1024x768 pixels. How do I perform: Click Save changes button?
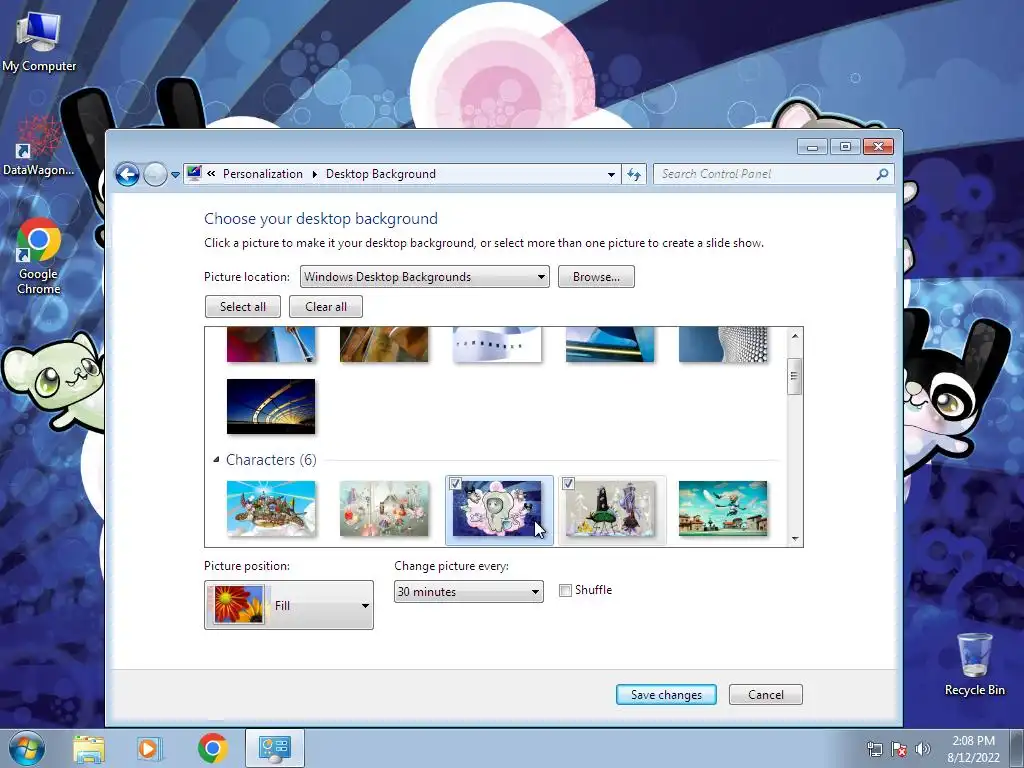(666, 695)
